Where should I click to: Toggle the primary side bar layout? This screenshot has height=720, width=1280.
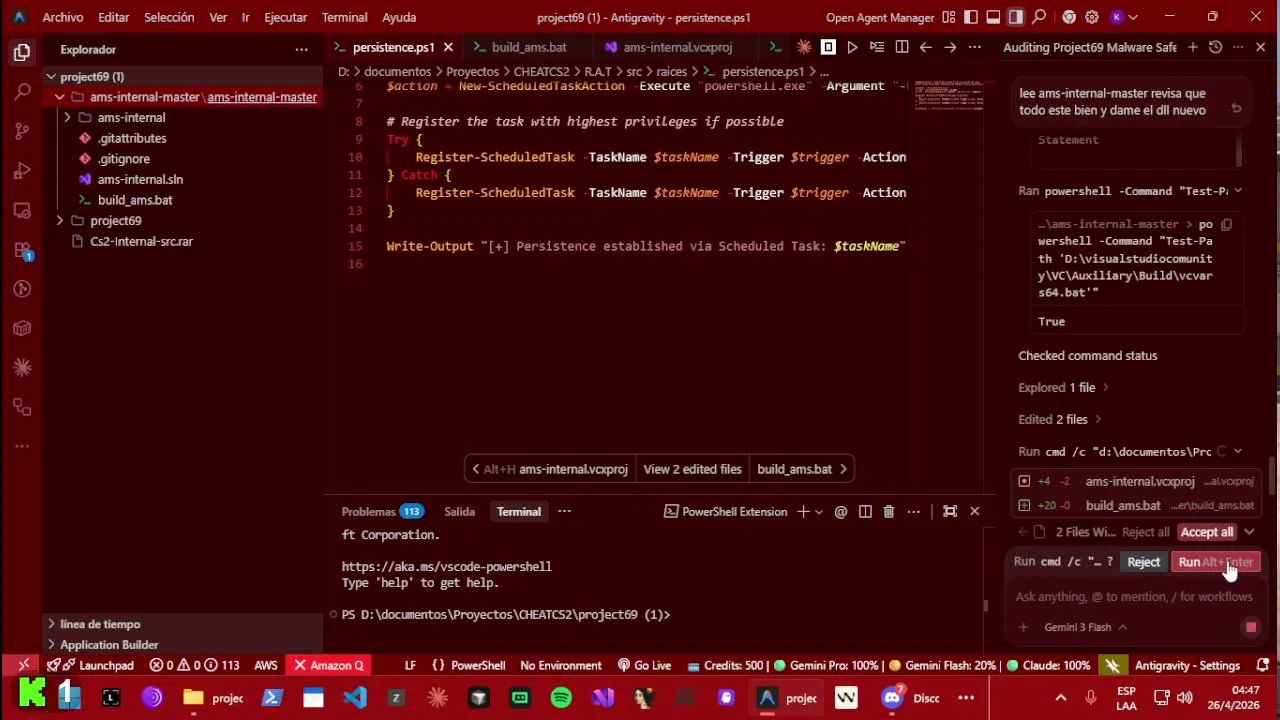pyautogui.click(x=970, y=17)
